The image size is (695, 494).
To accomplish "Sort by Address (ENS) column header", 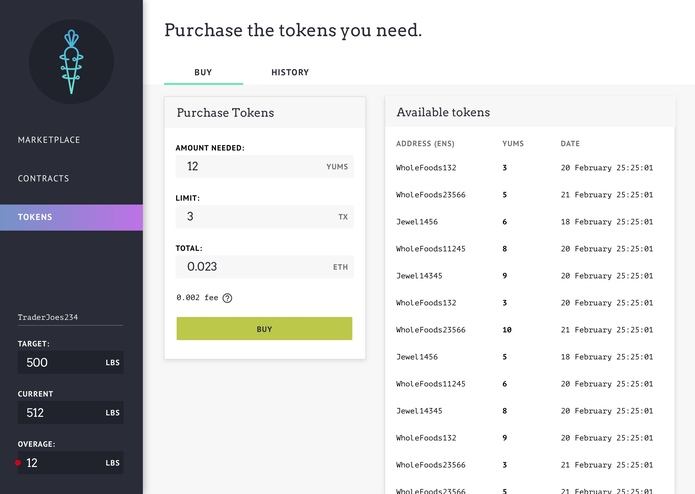I will 425,144.
